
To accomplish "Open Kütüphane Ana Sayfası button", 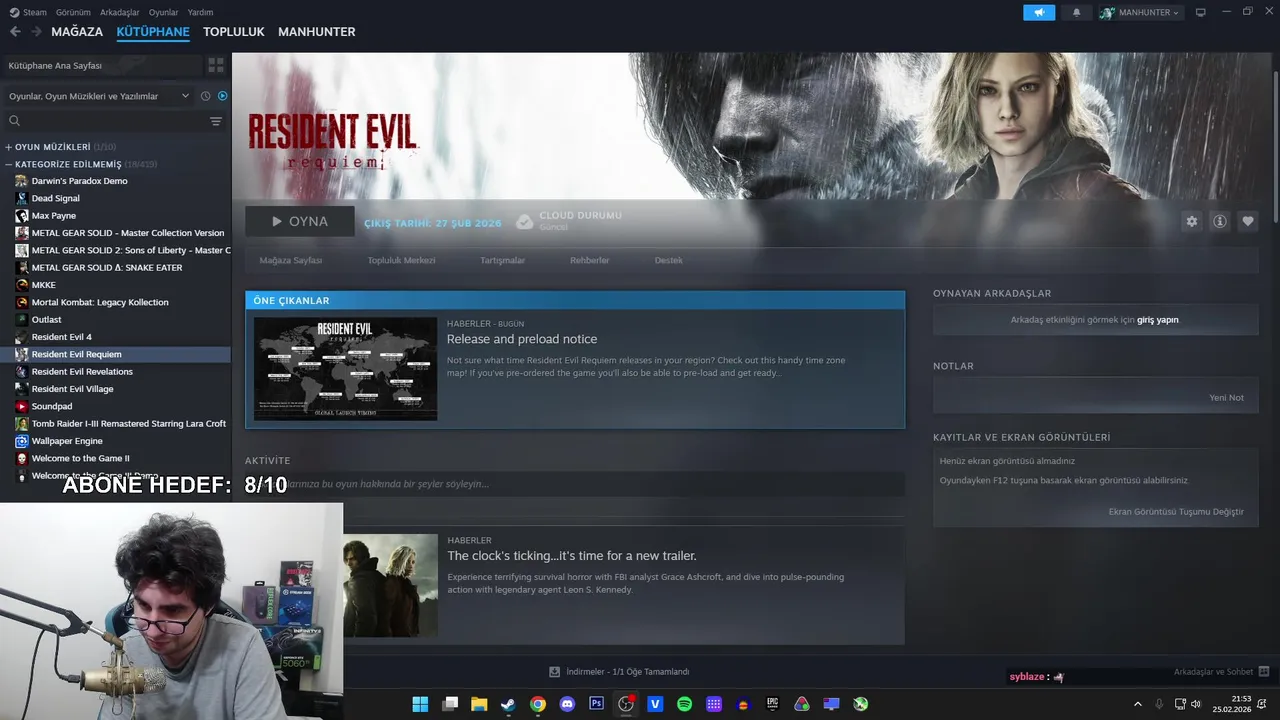I will pyautogui.click(x=101, y=65).
